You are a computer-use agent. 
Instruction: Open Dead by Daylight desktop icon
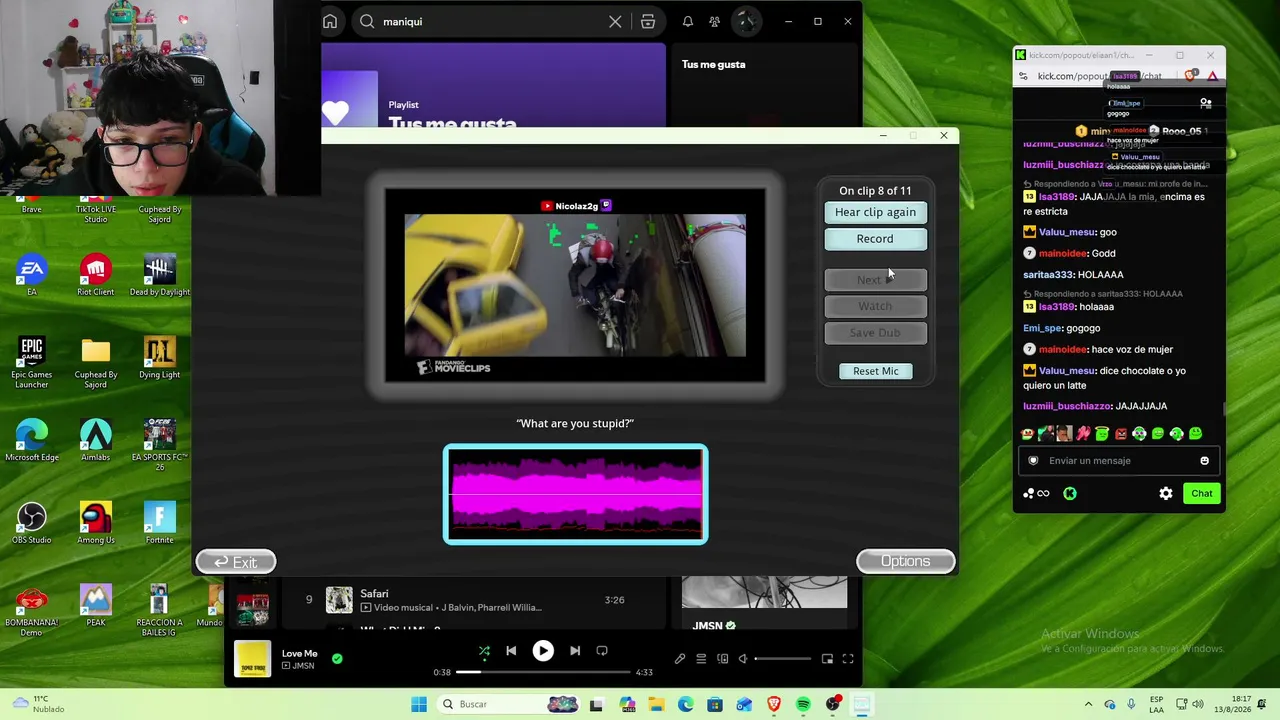[159, 275]
